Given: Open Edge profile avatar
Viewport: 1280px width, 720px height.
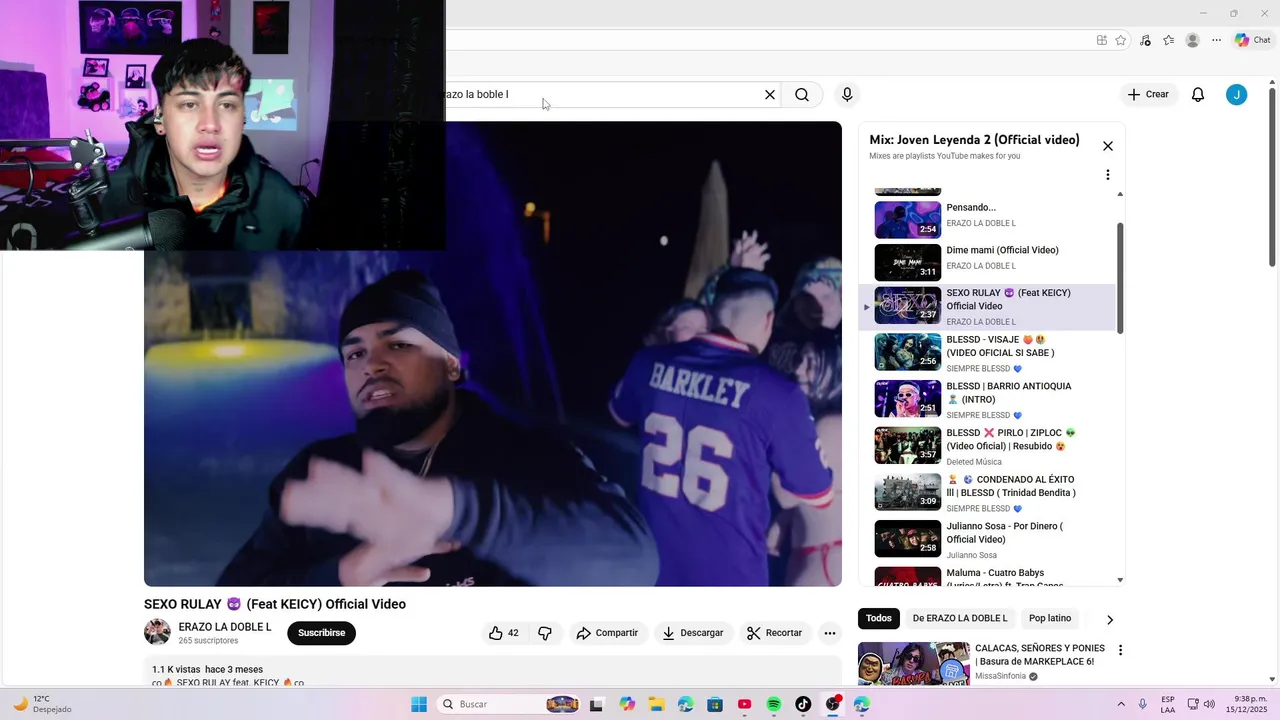Looking at the screenshot, I should (x=1192, y=40).
